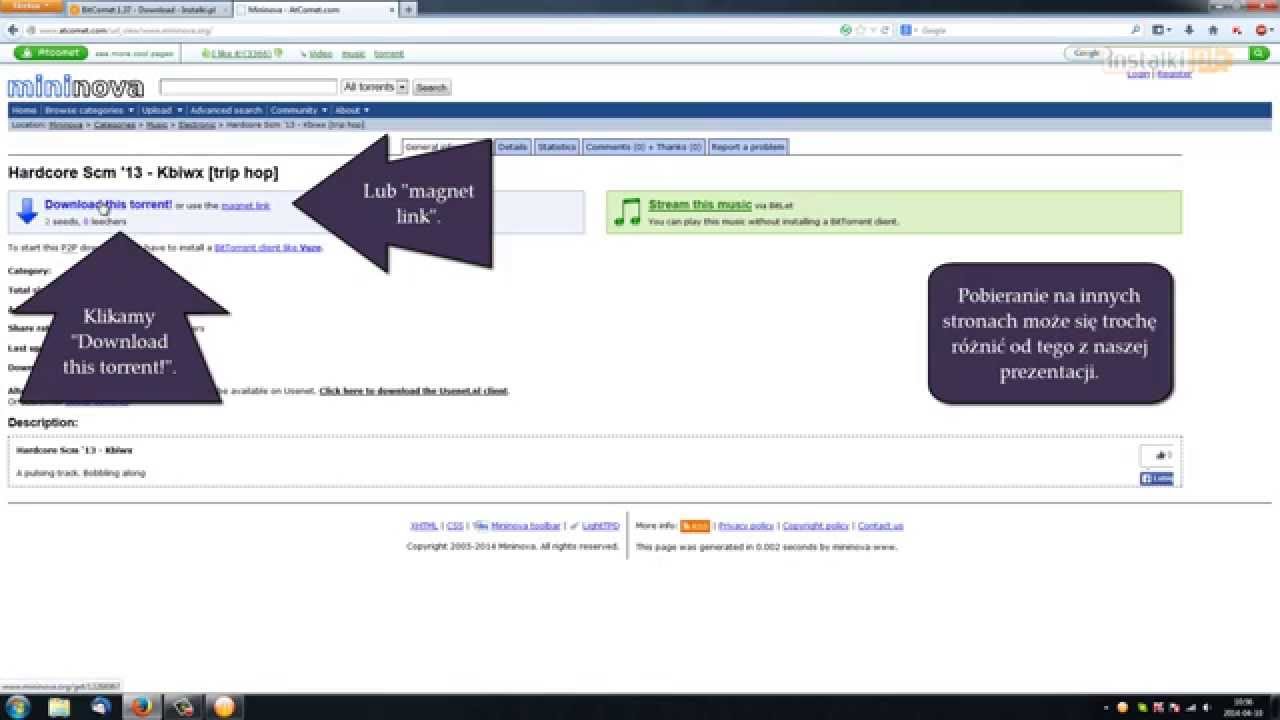This screenshot has height=720, width=1280.
Task: Open the Statistics tab
Action: (556, 147)
